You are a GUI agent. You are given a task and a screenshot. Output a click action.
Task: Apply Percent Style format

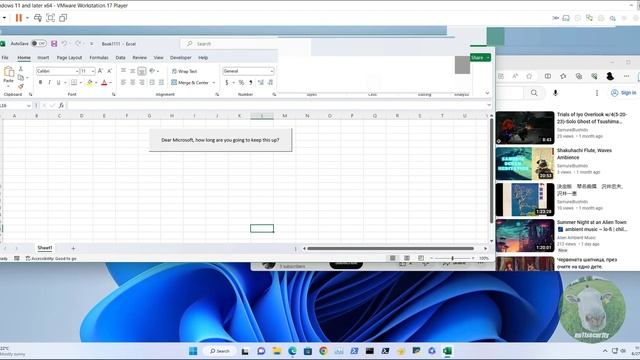coord(241,82)
